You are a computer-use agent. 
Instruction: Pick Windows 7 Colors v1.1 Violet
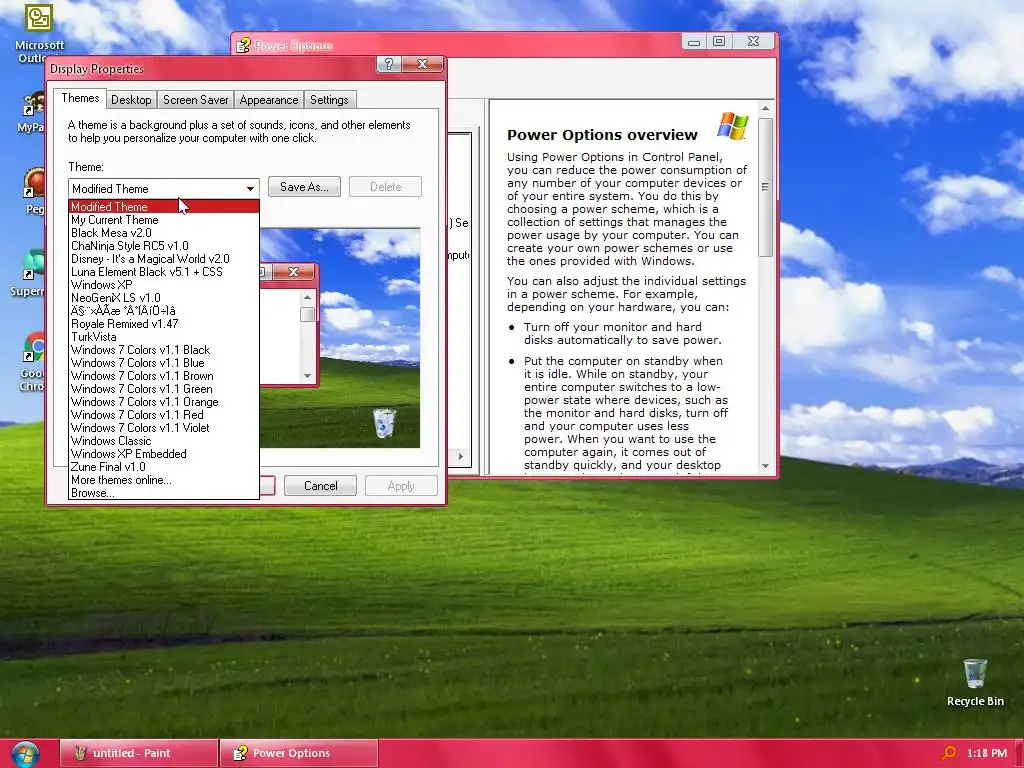point(164,428)
